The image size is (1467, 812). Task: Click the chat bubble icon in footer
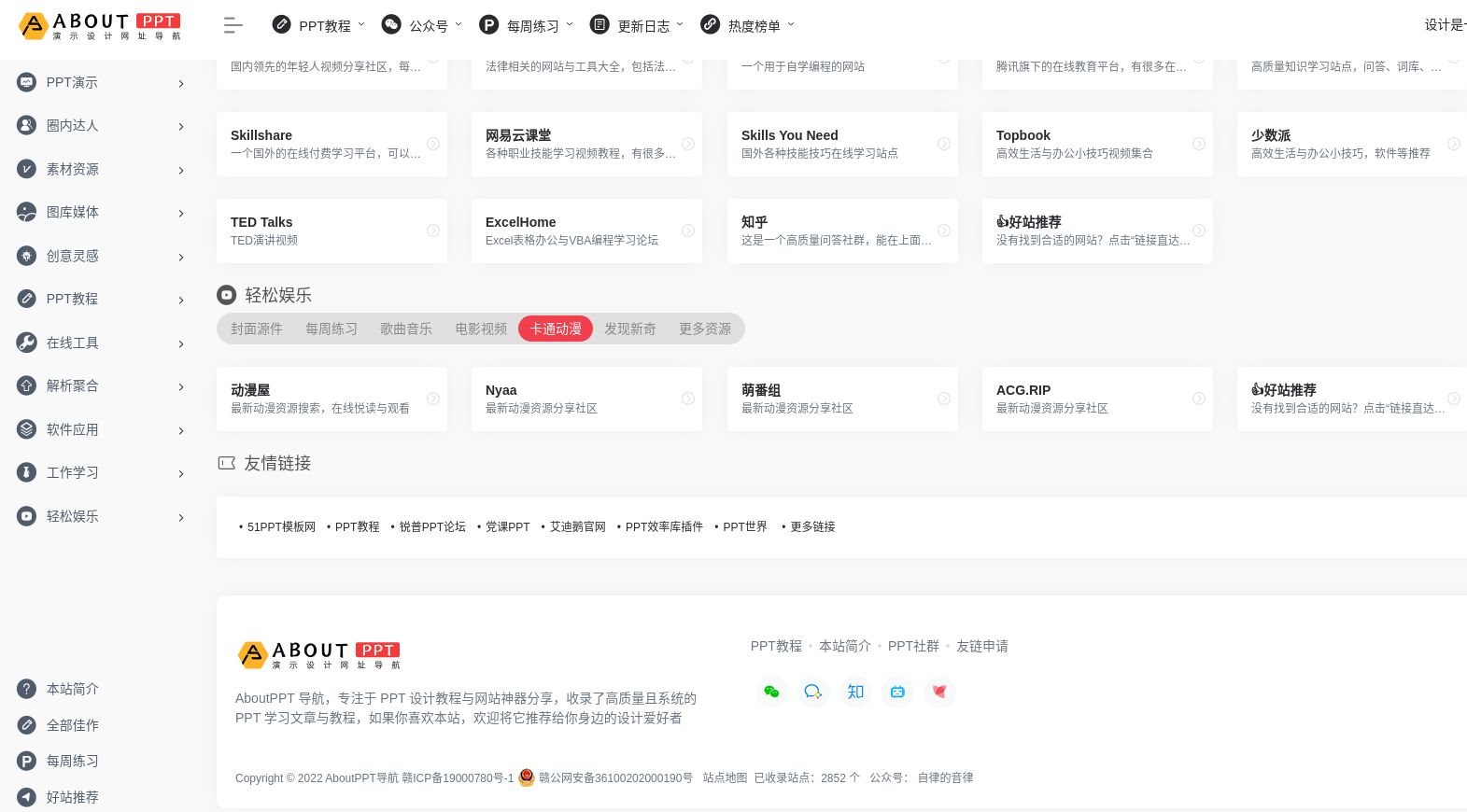(813, 692)
